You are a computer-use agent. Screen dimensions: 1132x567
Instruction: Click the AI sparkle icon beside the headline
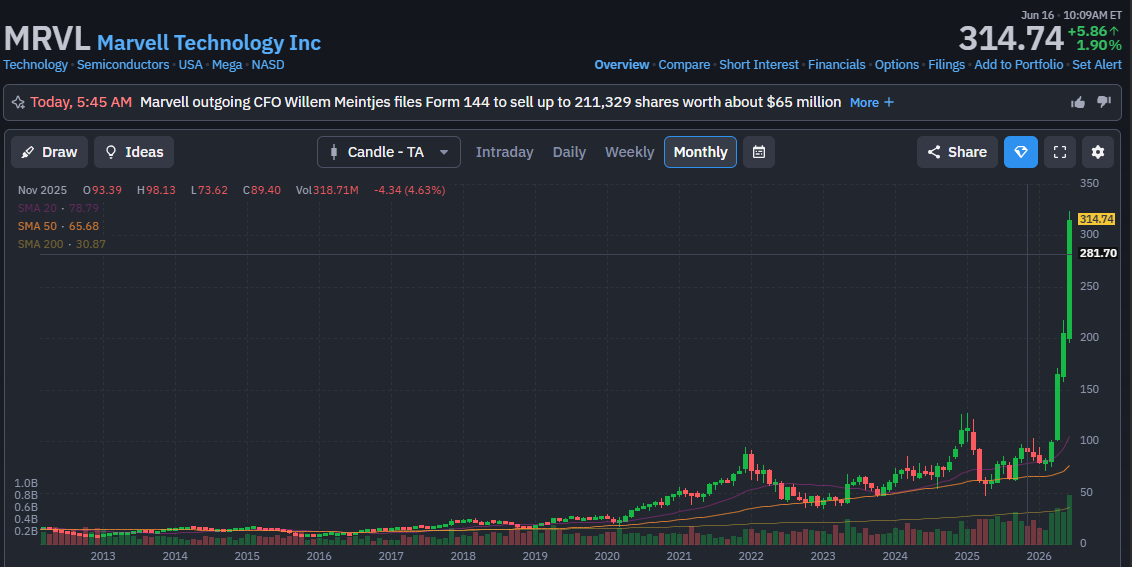coord(19,103)
